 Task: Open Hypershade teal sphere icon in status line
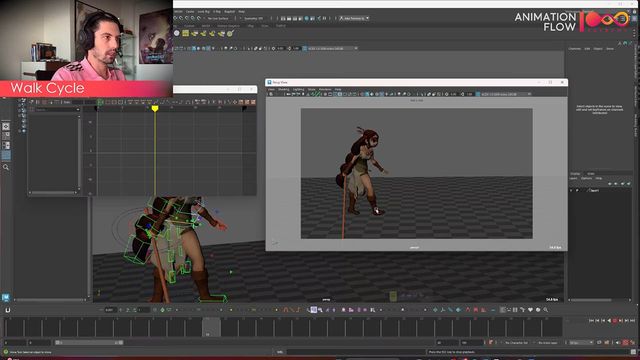307,18
